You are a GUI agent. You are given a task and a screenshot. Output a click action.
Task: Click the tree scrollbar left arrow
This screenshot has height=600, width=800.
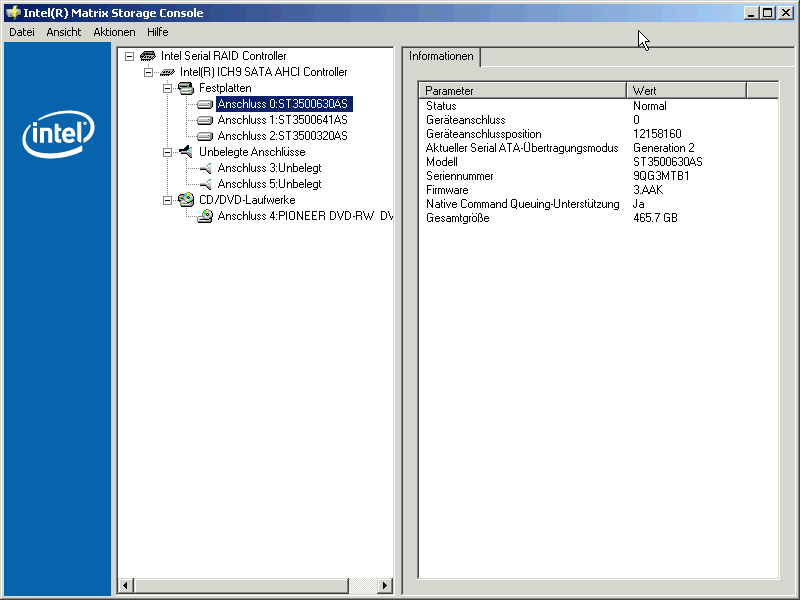tap(126, 585)
